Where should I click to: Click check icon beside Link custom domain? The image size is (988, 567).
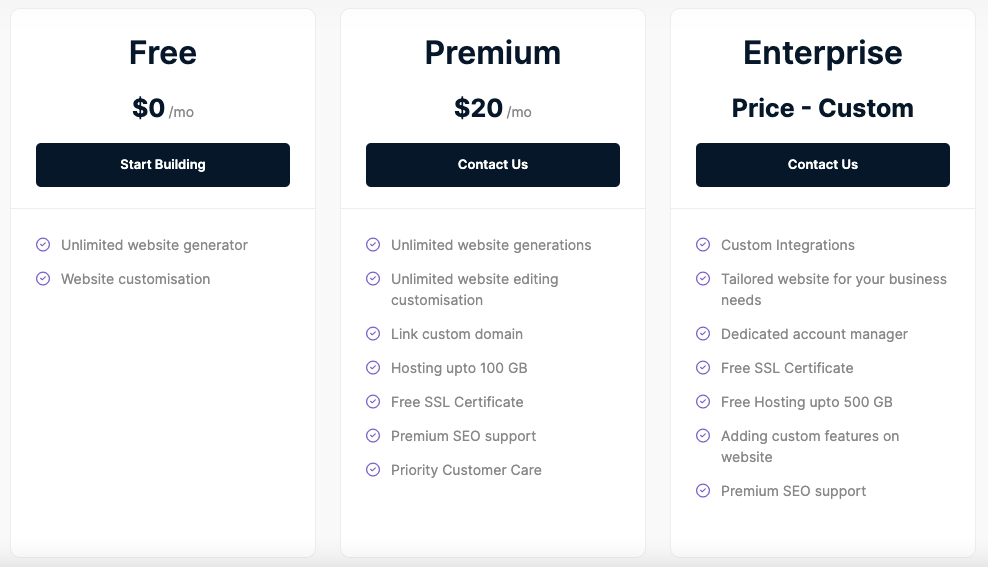tap(373, 333)
